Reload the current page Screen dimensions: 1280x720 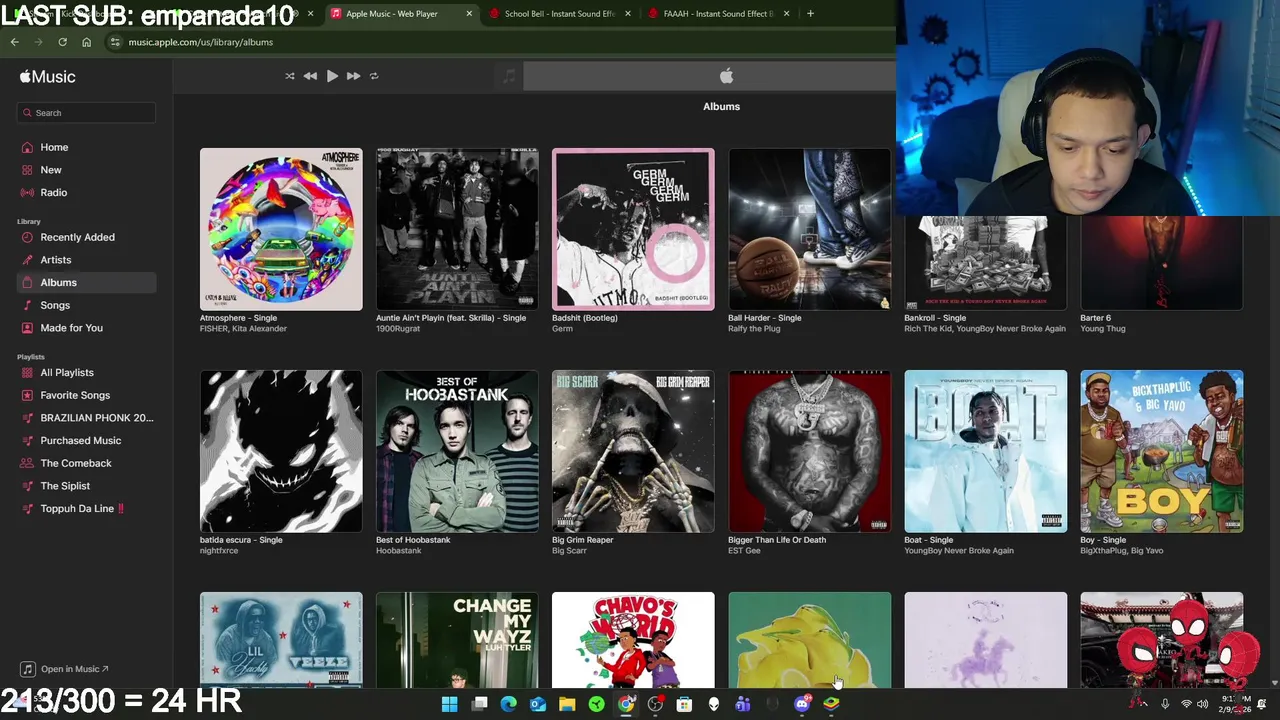(62, 42)
